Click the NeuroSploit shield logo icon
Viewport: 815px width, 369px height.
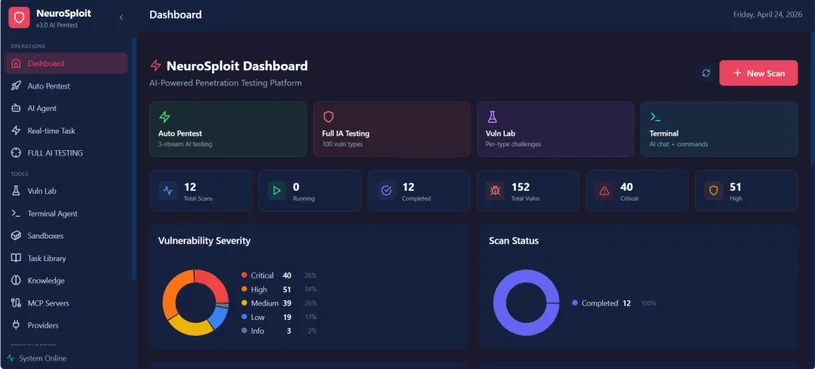tap(19, 18)
